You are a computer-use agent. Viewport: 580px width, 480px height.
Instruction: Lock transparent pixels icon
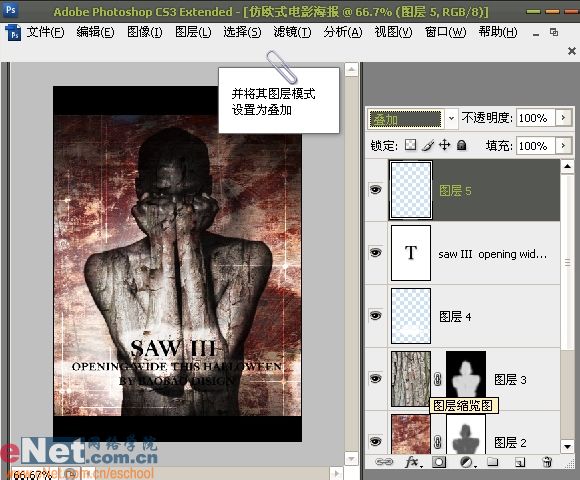click(410, 145)
